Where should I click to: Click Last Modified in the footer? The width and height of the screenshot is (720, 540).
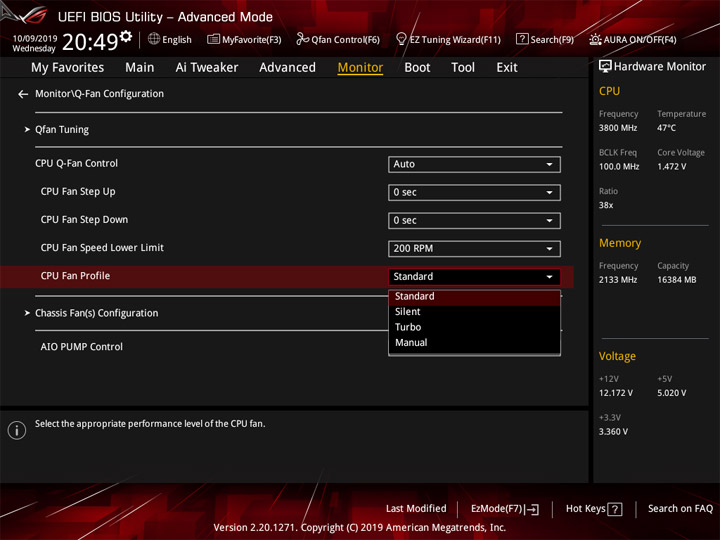(x=416, y=508)
